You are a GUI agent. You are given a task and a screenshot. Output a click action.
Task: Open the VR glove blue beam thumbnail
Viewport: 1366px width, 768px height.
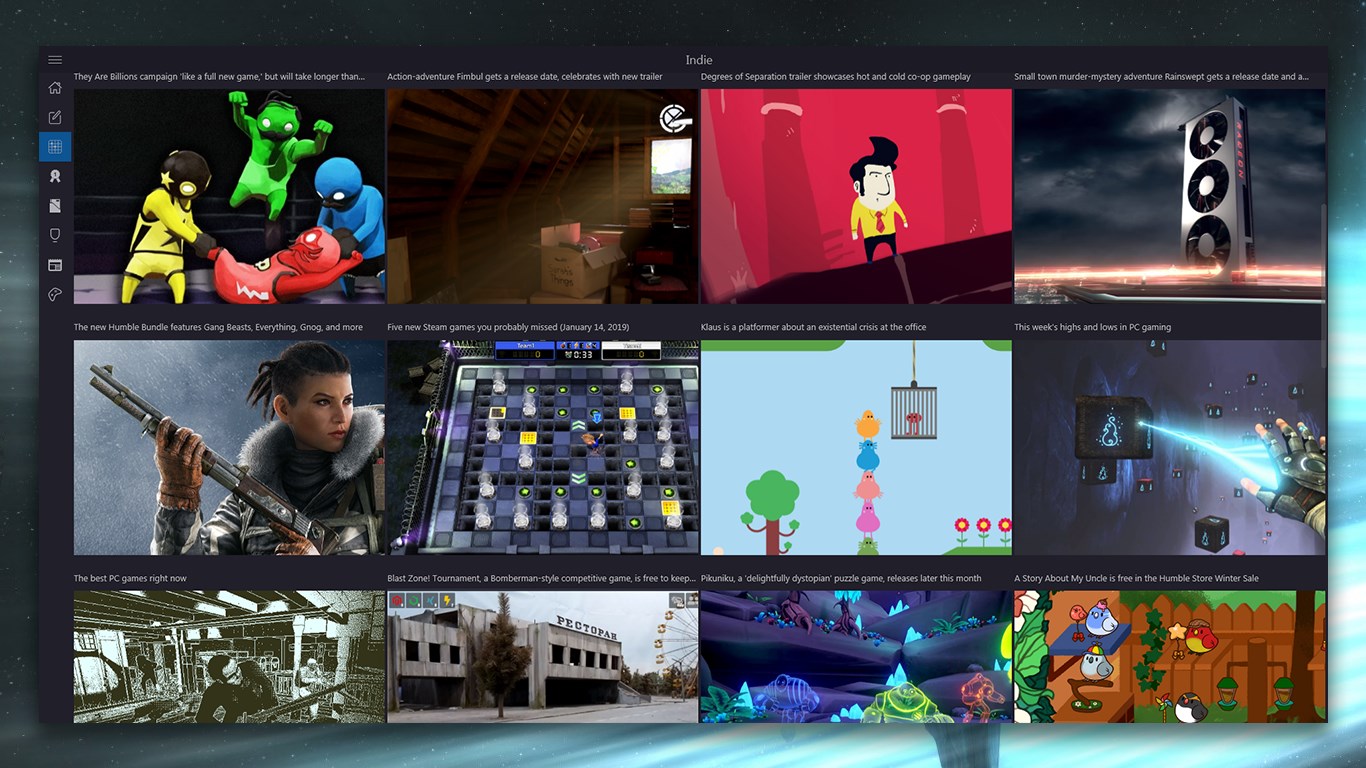[1170, 447]
